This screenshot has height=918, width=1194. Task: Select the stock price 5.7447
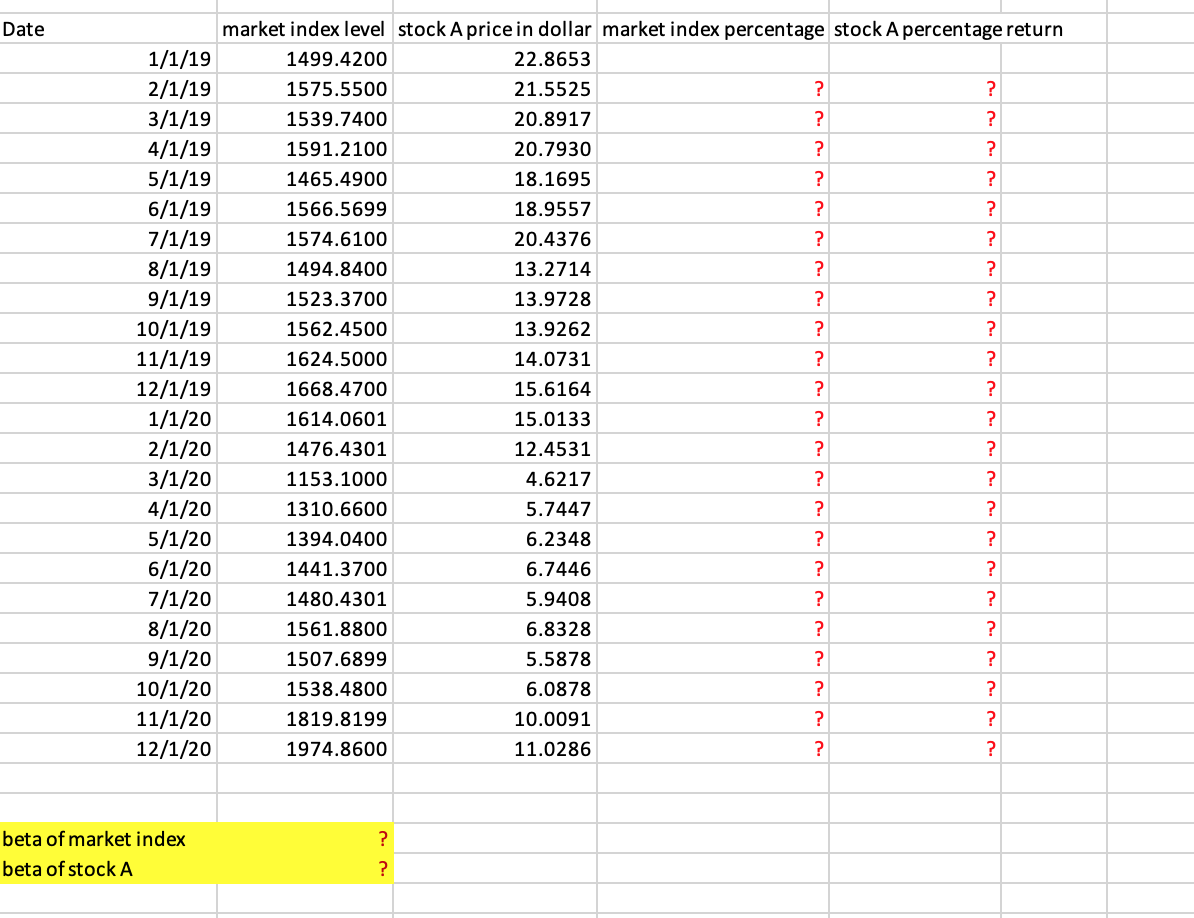[495, 508]
